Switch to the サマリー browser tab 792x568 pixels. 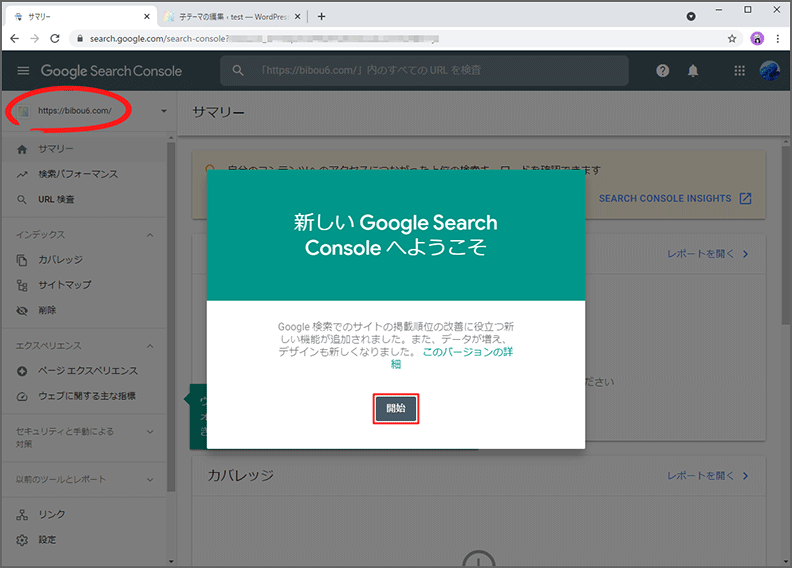81,17
